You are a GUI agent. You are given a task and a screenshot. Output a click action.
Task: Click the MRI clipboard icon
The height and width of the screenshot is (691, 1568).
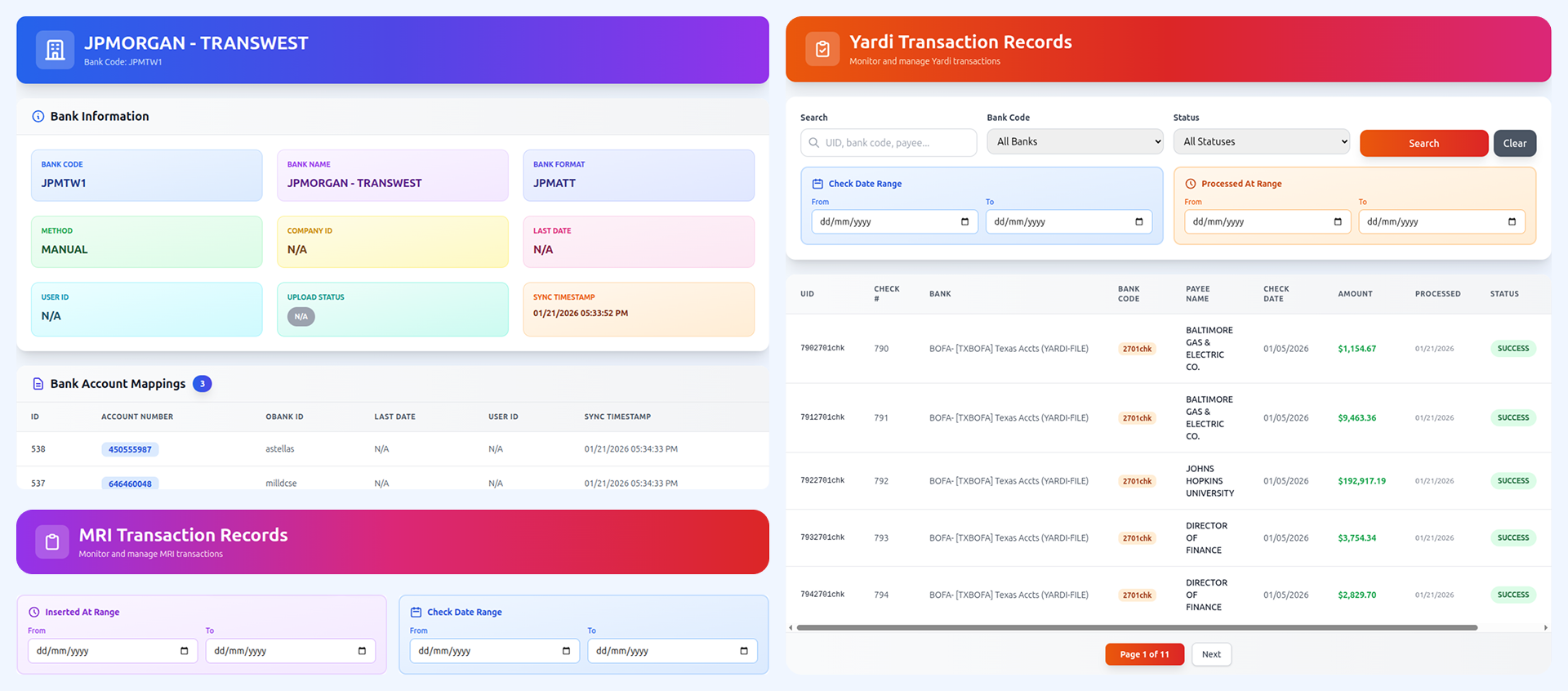point(52,542)
